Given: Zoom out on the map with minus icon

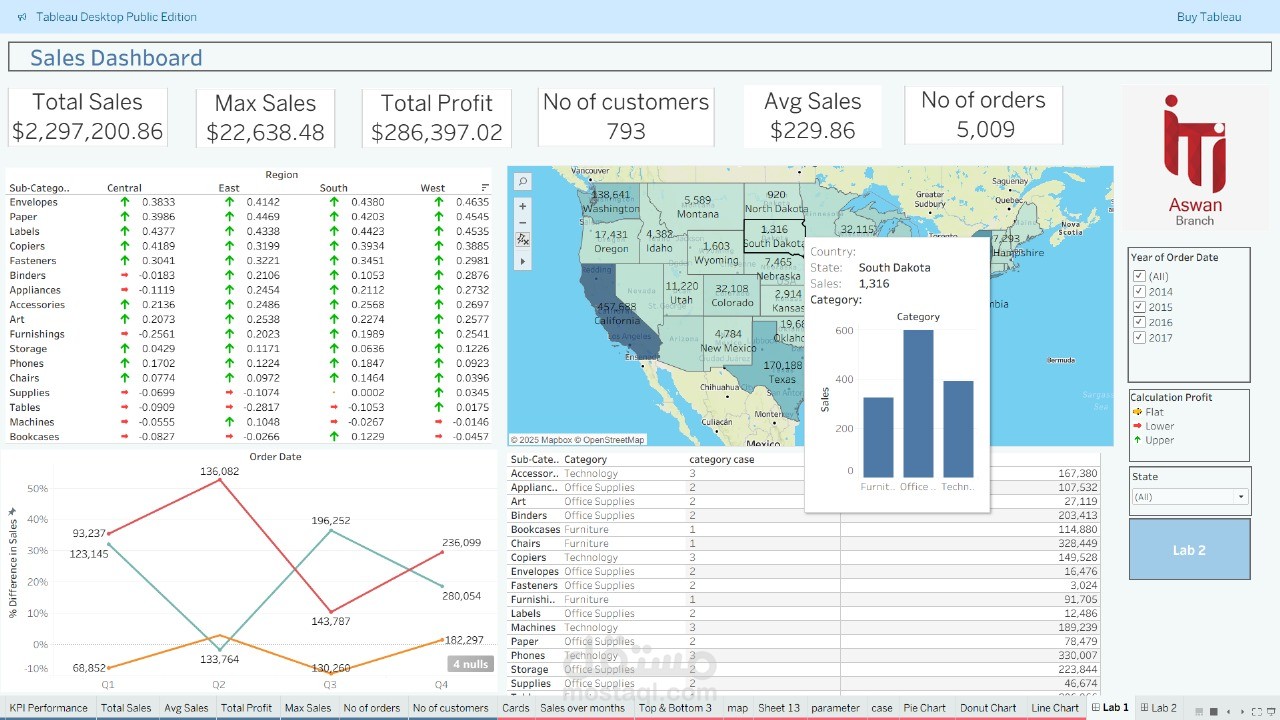Looking at the screenshot, I should tap(522, 222).
